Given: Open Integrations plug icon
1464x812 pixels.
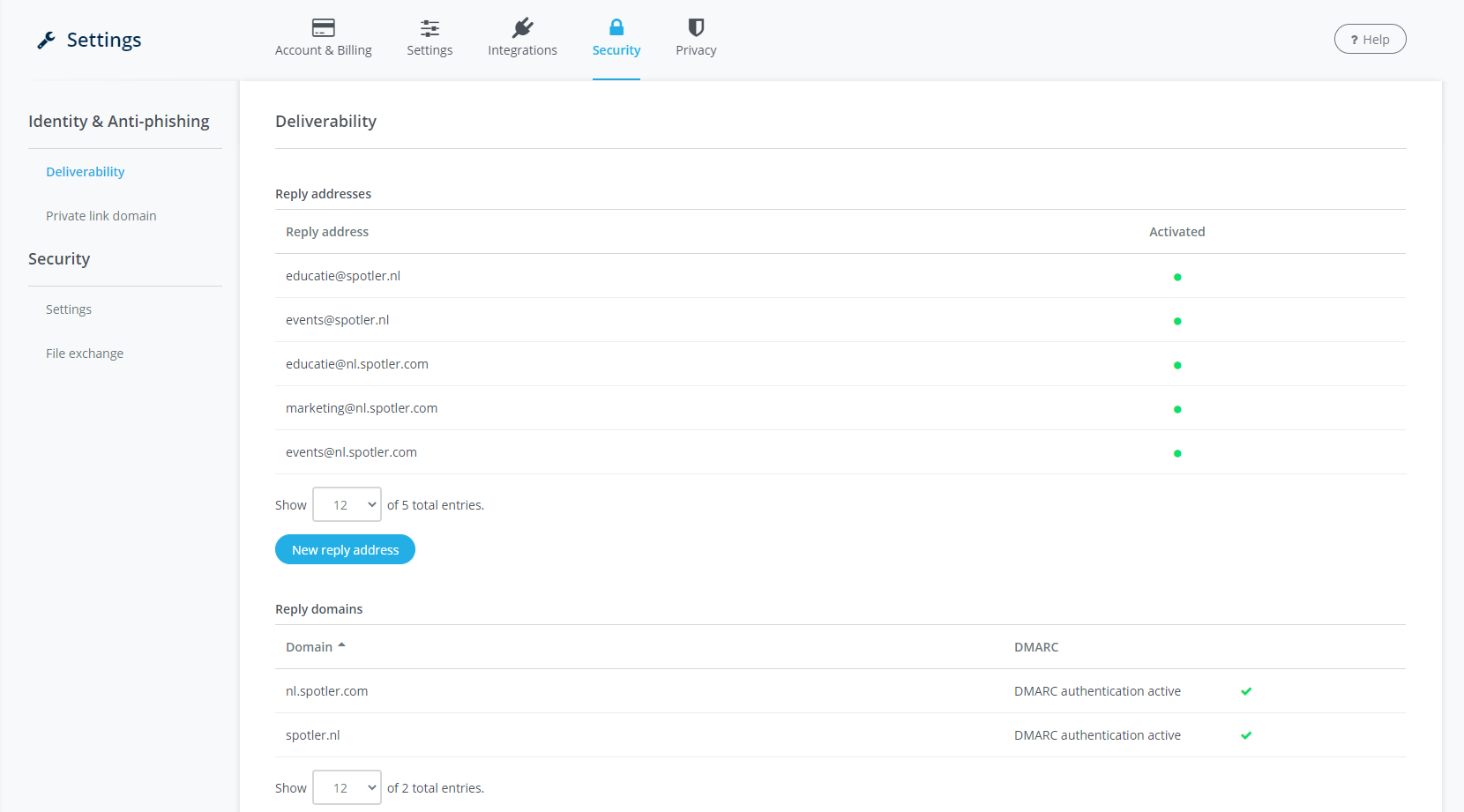Looking at the screenshot, I should (x=522, y=27).
